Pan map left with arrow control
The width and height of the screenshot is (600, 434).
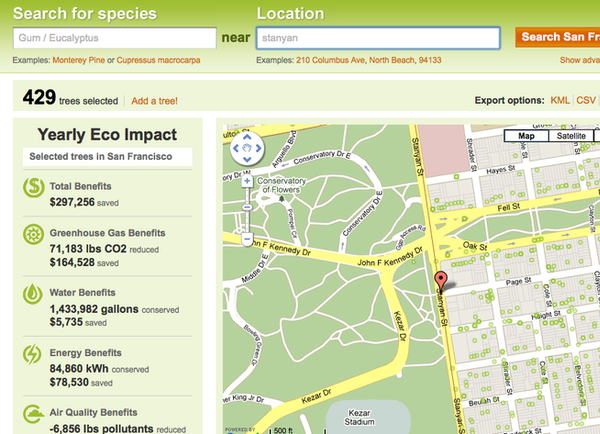pos(236,148)
